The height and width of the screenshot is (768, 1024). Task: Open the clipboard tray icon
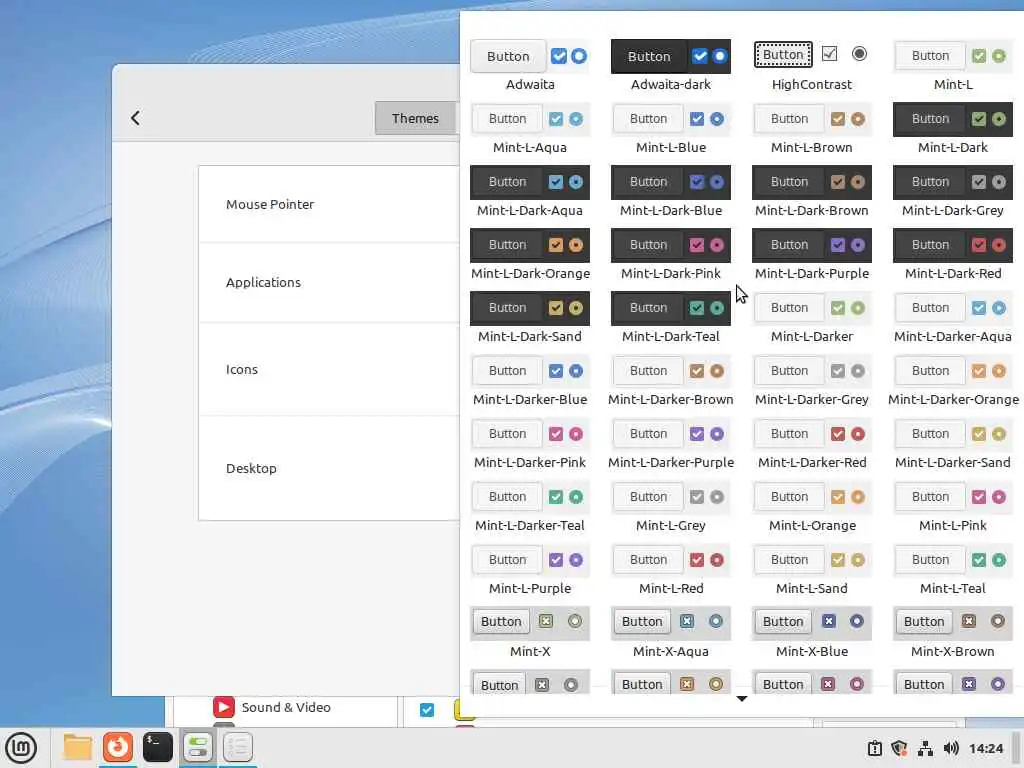click(875, 748)
